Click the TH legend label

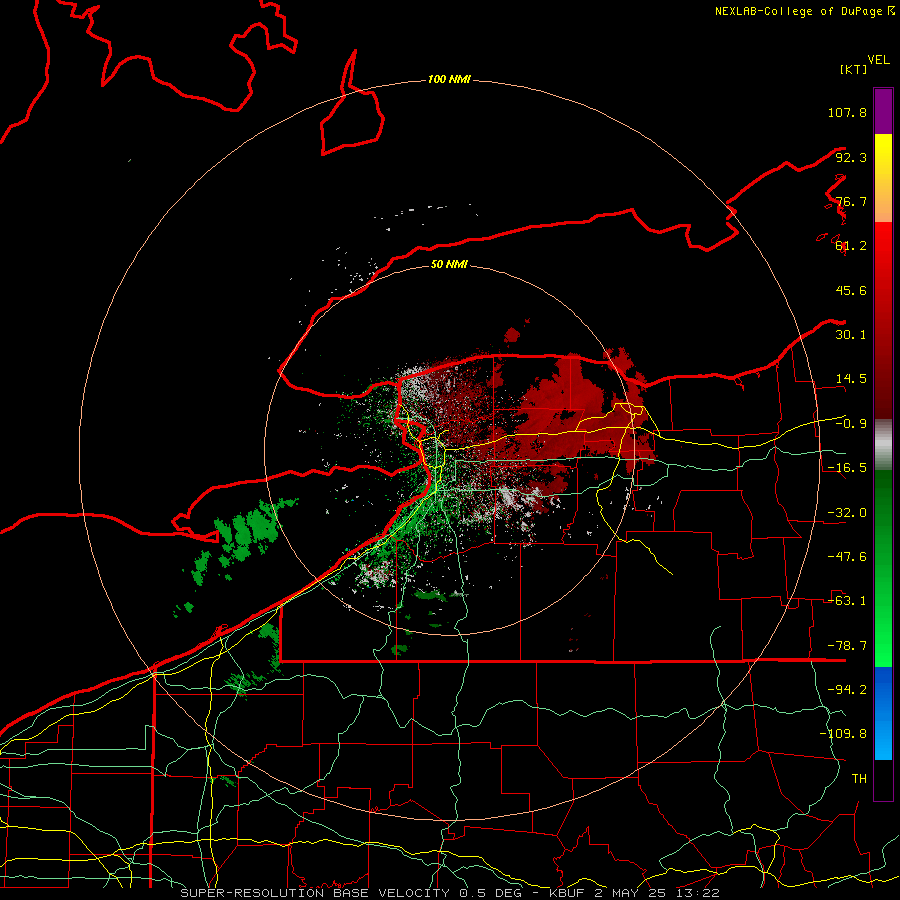point(859,779)
